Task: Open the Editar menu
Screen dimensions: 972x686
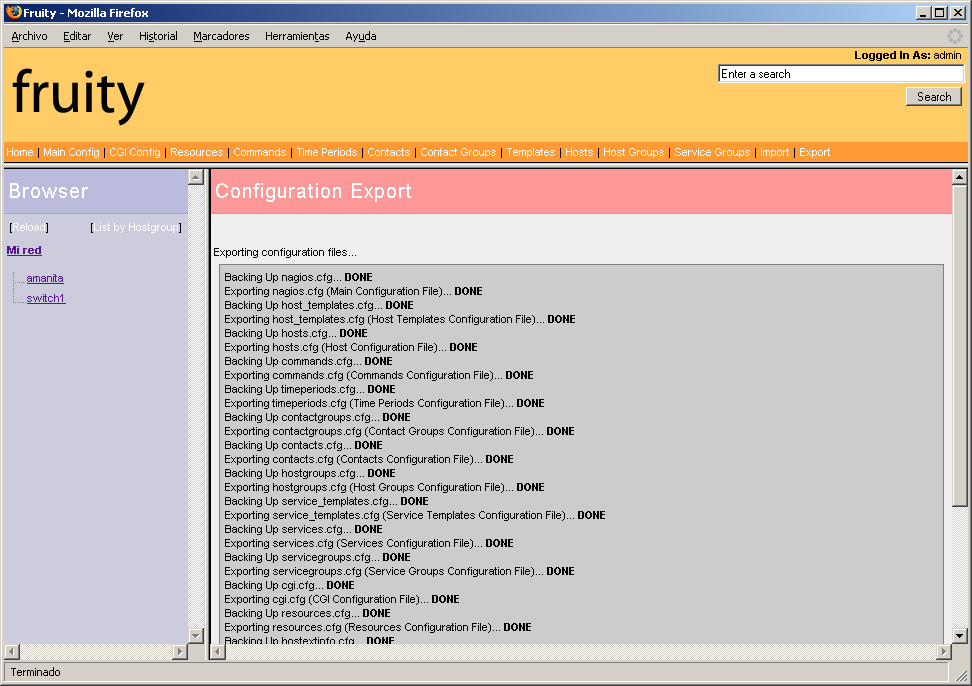Action: pos(77,36)
